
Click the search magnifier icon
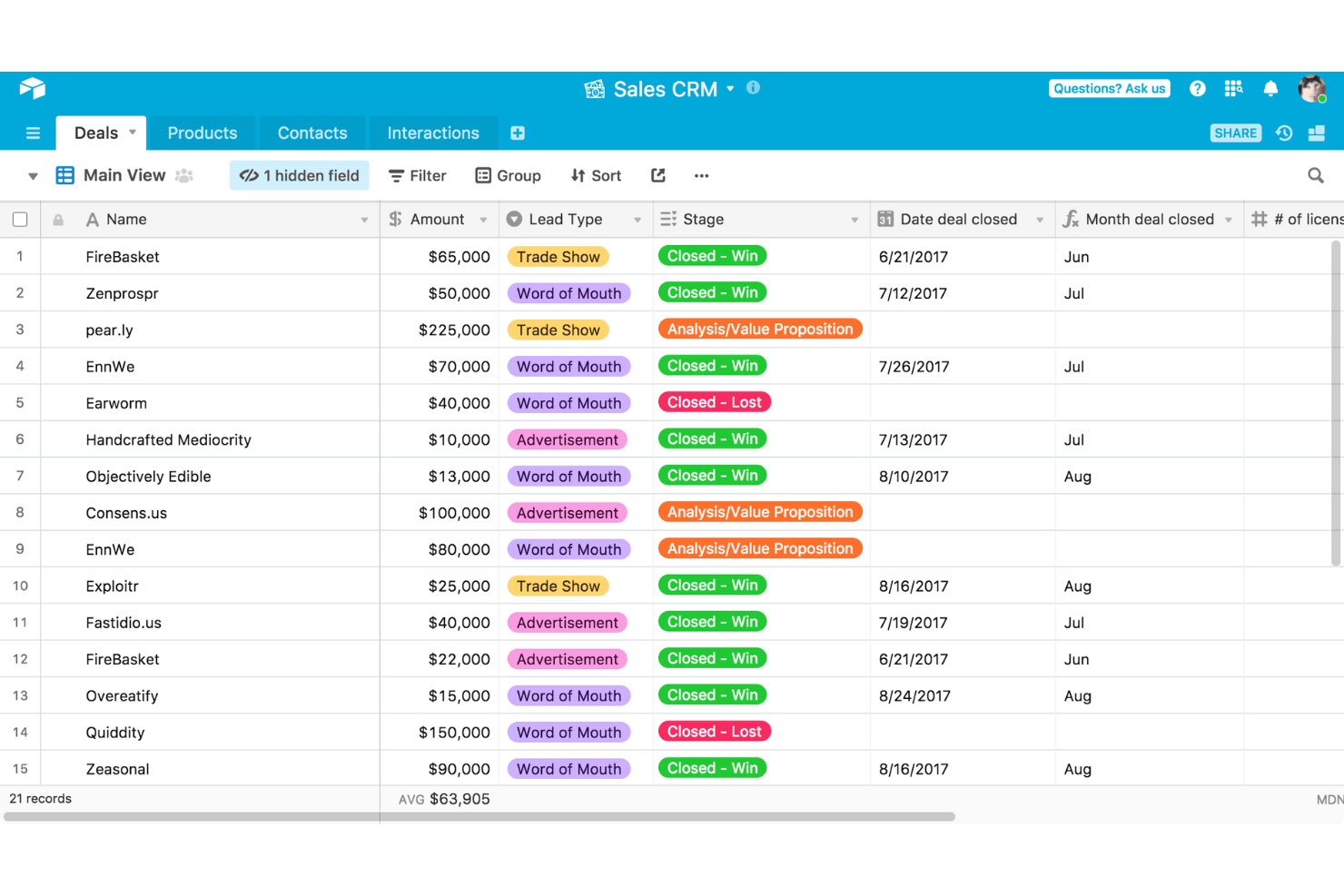pos(1315,175)
